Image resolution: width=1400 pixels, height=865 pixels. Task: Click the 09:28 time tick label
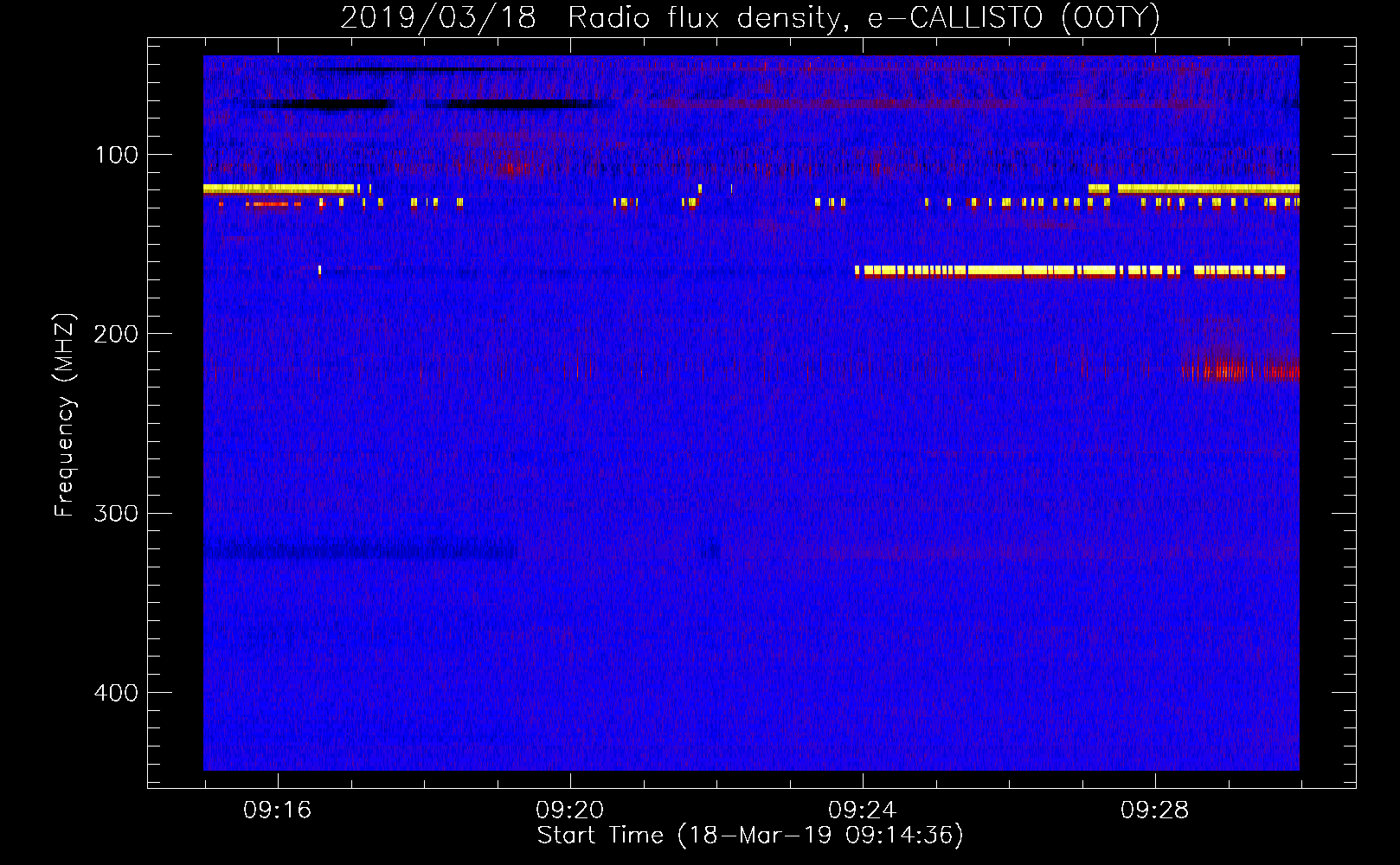pos(1154,811)
